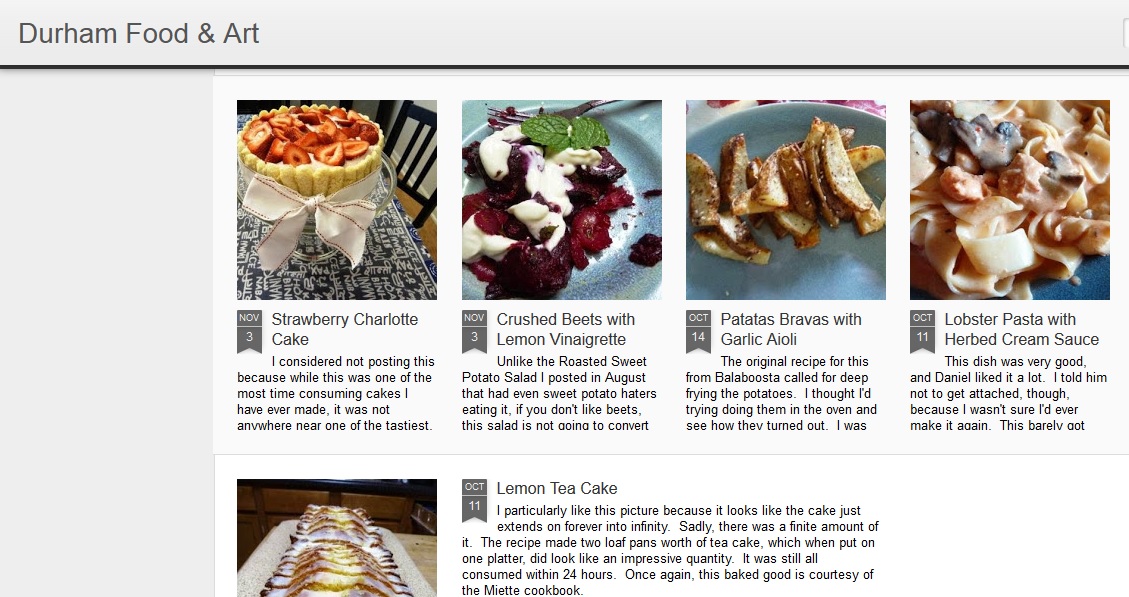Screen dimensions: 1129x597
Task: Open Strawberry Charlotte Cake post title
Action: (x=344, y=329)
